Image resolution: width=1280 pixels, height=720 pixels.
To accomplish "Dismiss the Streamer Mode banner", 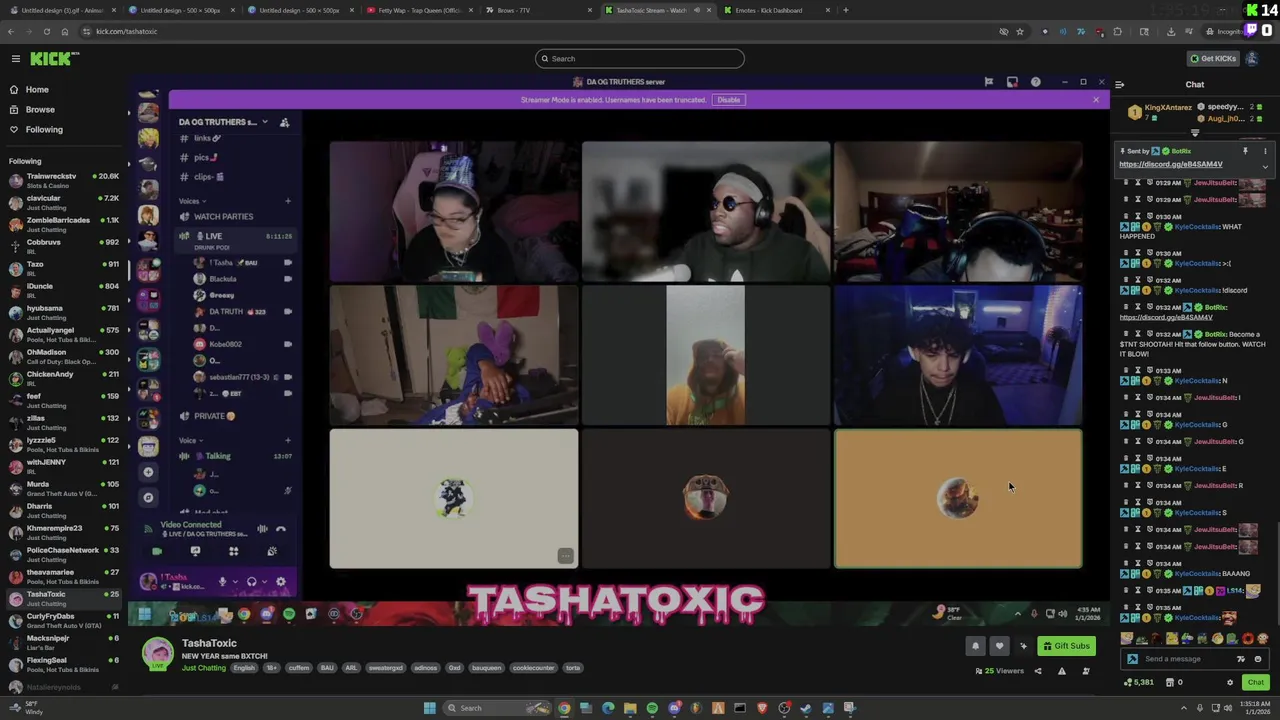I will (1095, 100).
